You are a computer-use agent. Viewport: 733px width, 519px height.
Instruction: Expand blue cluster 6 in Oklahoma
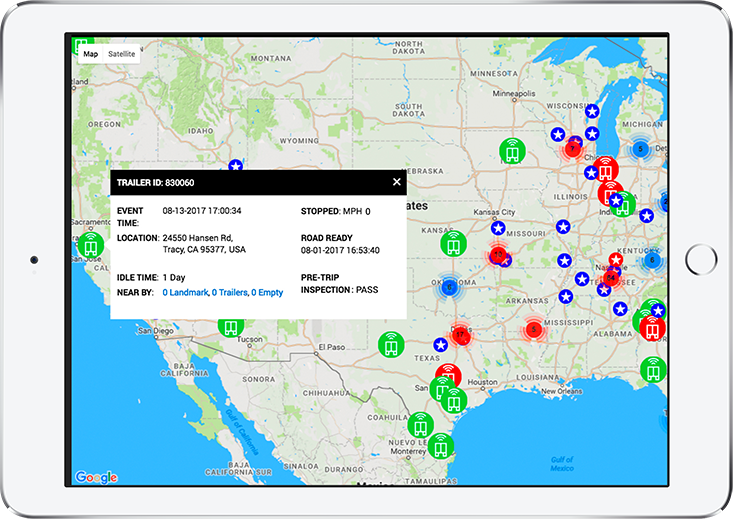(x=450, y=287)
